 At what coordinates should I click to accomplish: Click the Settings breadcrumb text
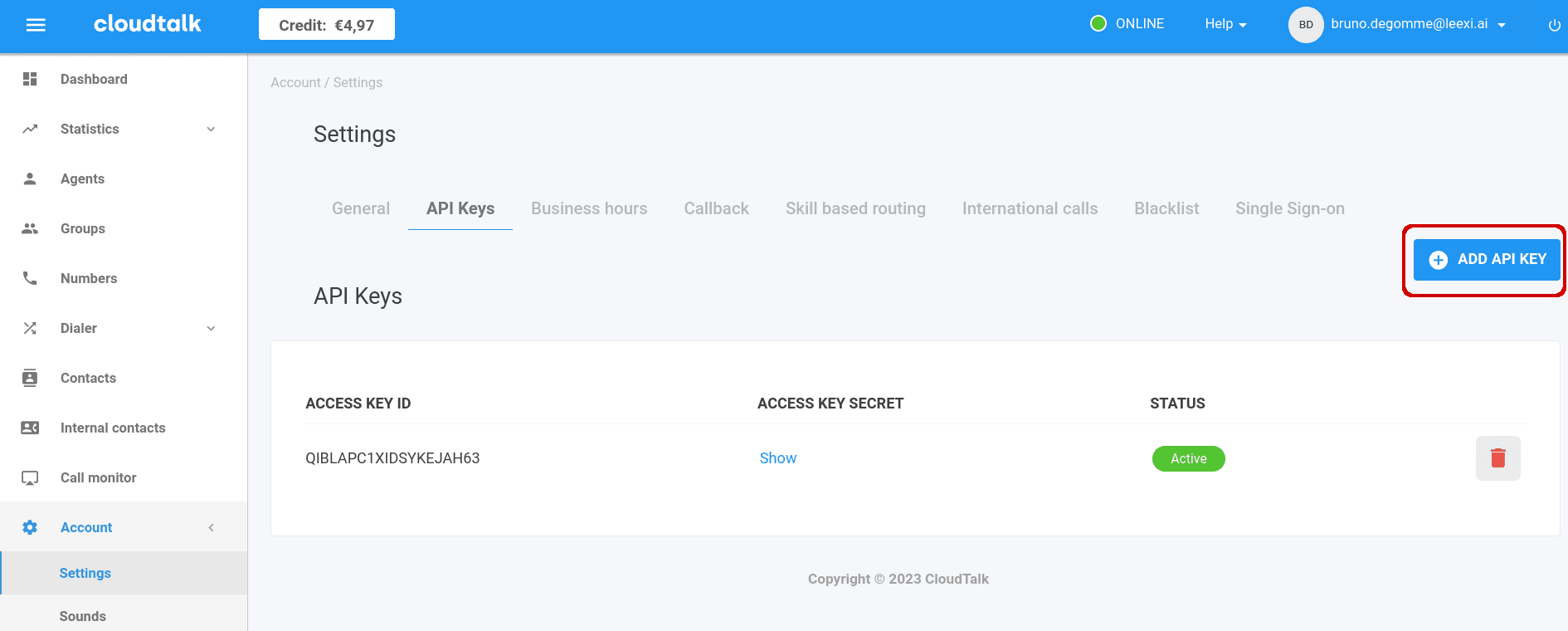[x=358, y=82]
